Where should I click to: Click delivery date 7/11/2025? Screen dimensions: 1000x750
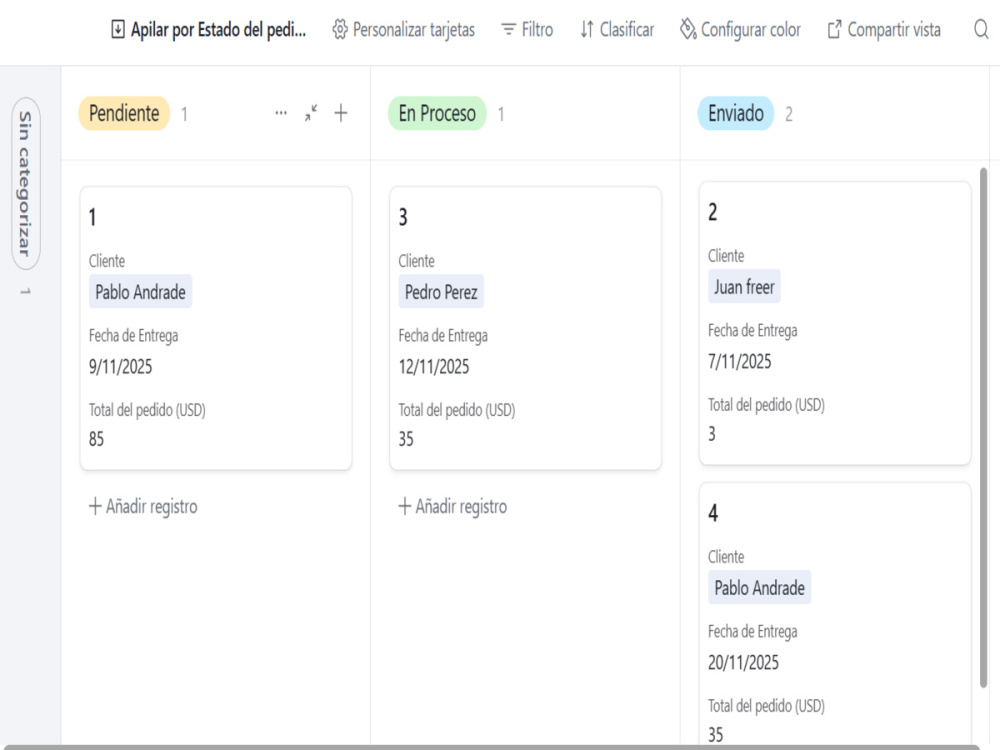tap(740, 362)
